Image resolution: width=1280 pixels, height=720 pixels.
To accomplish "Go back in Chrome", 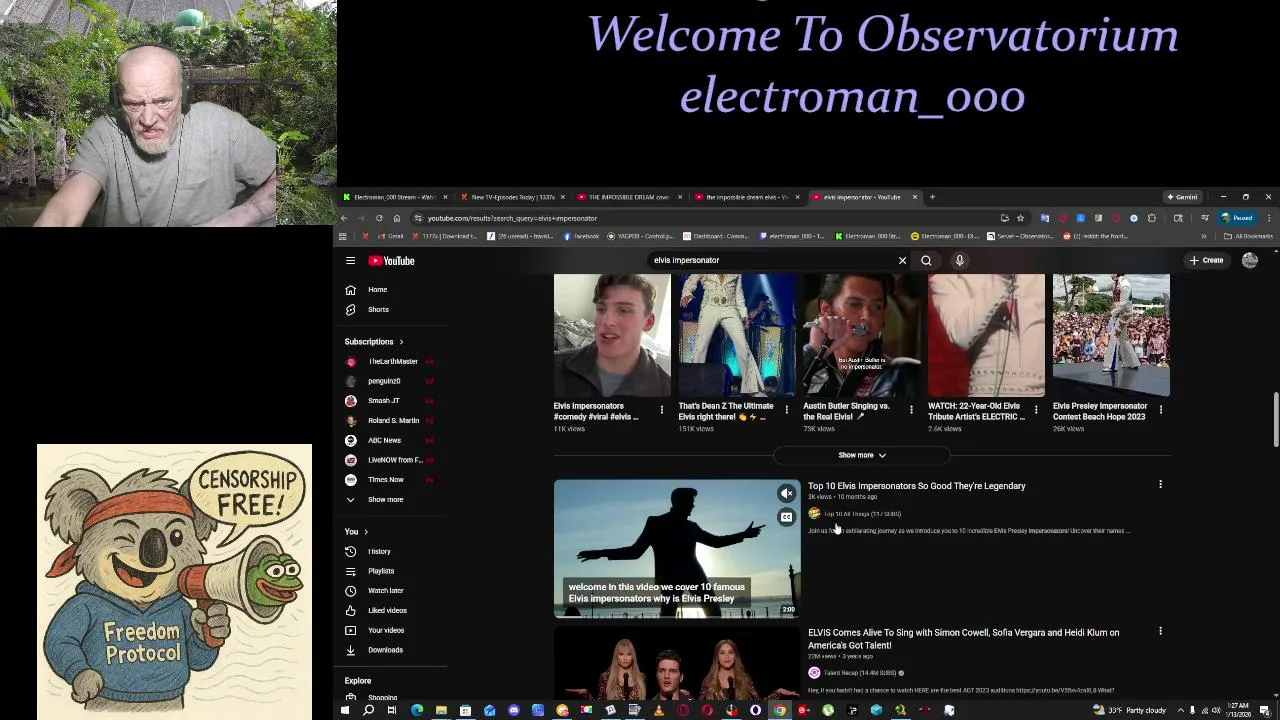I will pyautogui.click(x=344, y=218).
